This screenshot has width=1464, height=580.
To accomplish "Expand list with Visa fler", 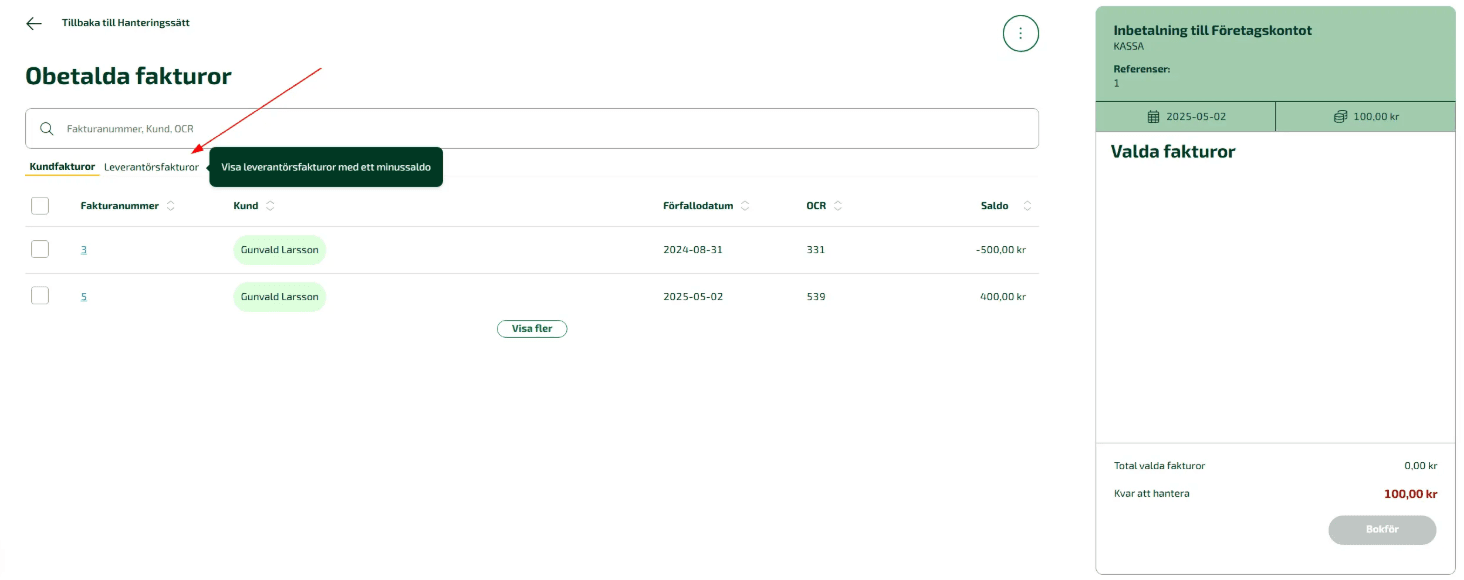I will pyautogui.click(x=531, y=329).
